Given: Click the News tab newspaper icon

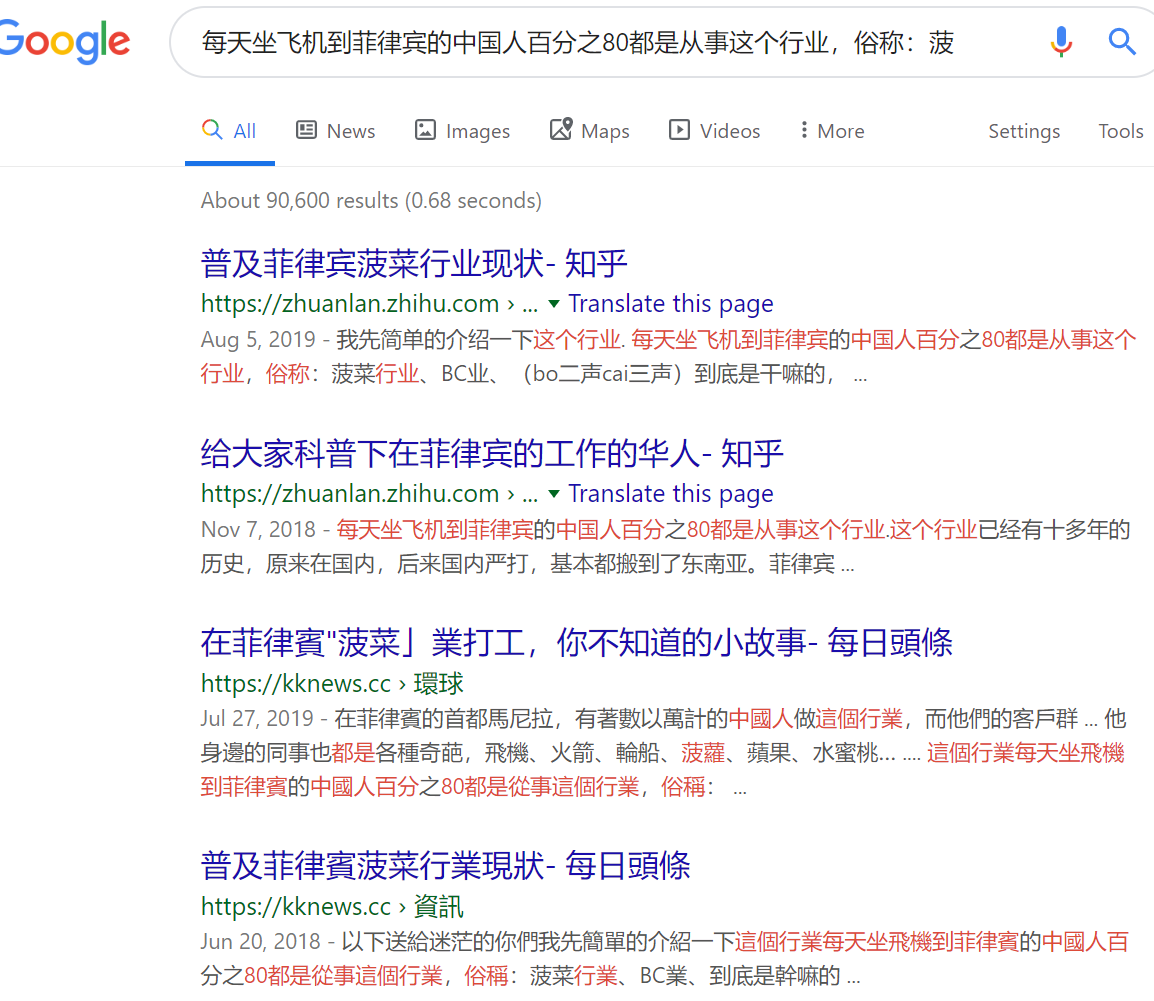Looking at the screenshot, I should pyautogui.click(x=306, y=130).
